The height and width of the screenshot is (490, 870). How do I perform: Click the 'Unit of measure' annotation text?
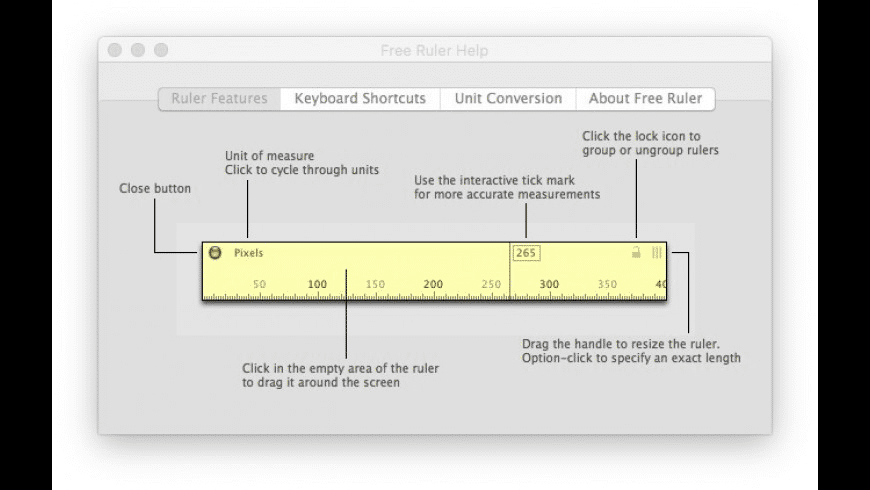click(269, 156)
